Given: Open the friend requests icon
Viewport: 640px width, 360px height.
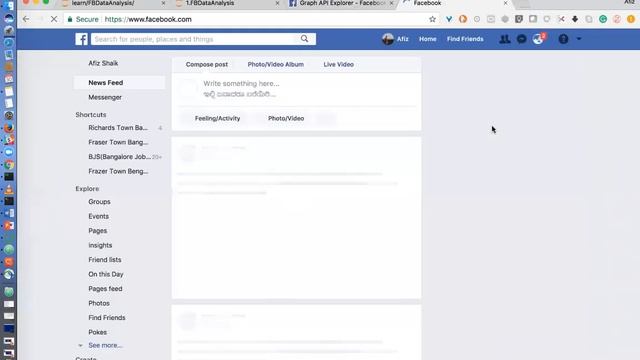Looking at the screenshot, I should [504, 39].
